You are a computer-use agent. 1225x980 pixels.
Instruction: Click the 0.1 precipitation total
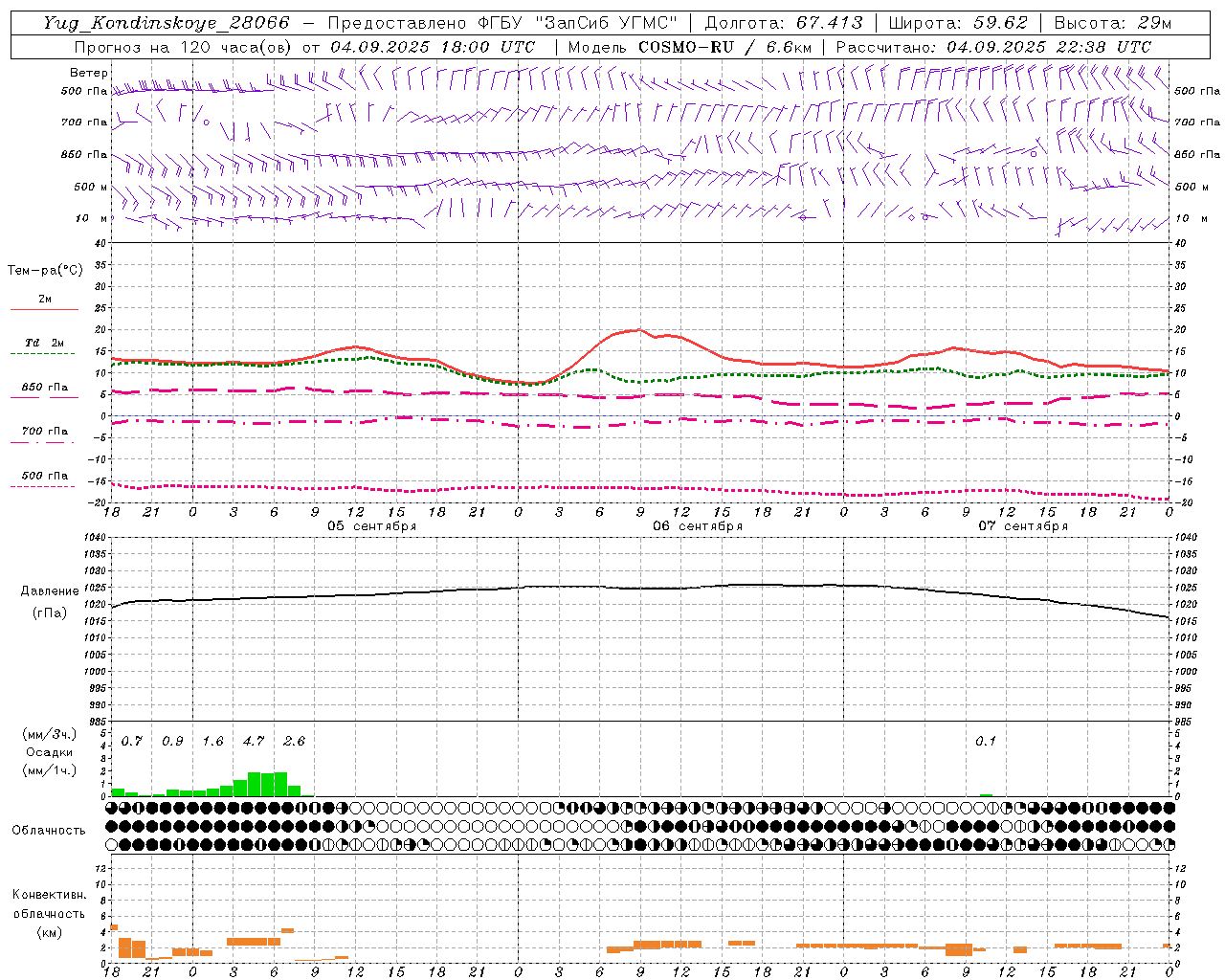point(986,742)
